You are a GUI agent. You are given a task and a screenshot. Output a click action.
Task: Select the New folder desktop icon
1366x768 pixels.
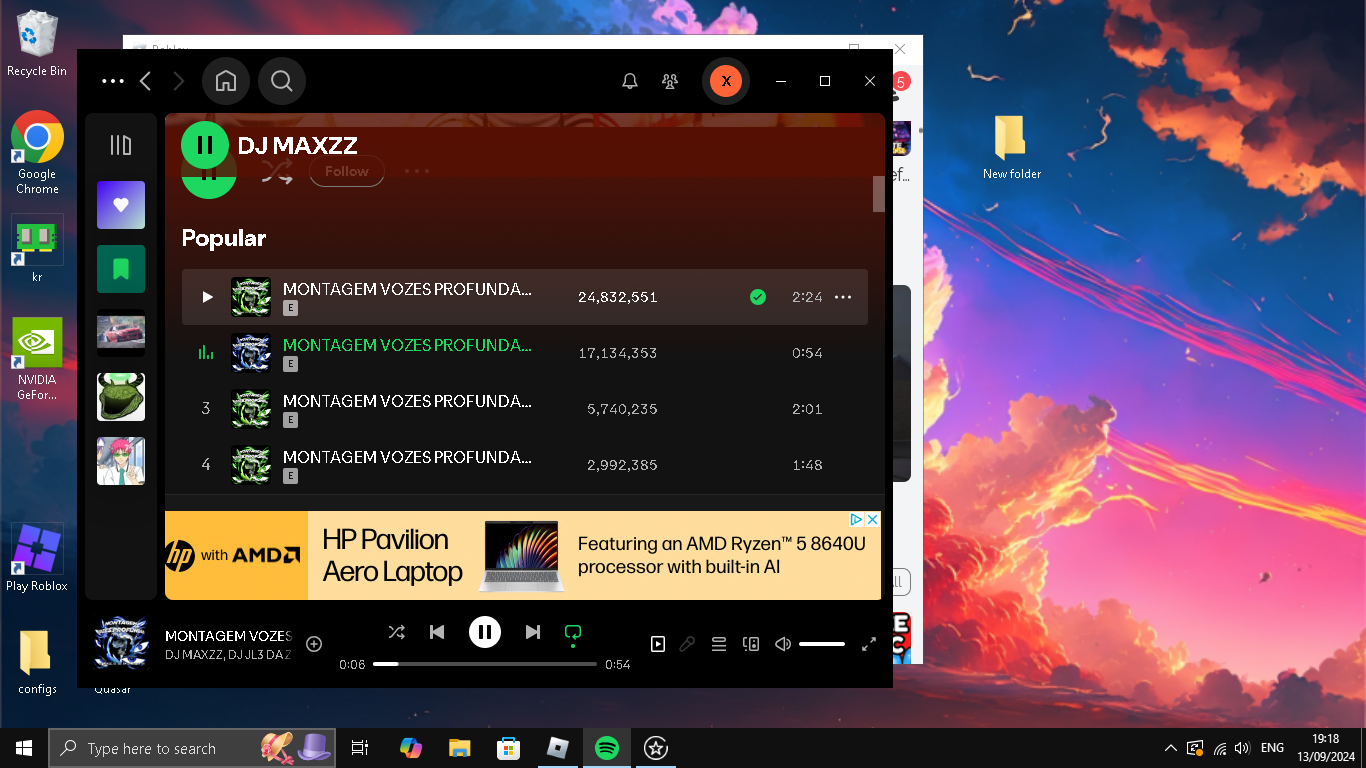pos(1011,148)
